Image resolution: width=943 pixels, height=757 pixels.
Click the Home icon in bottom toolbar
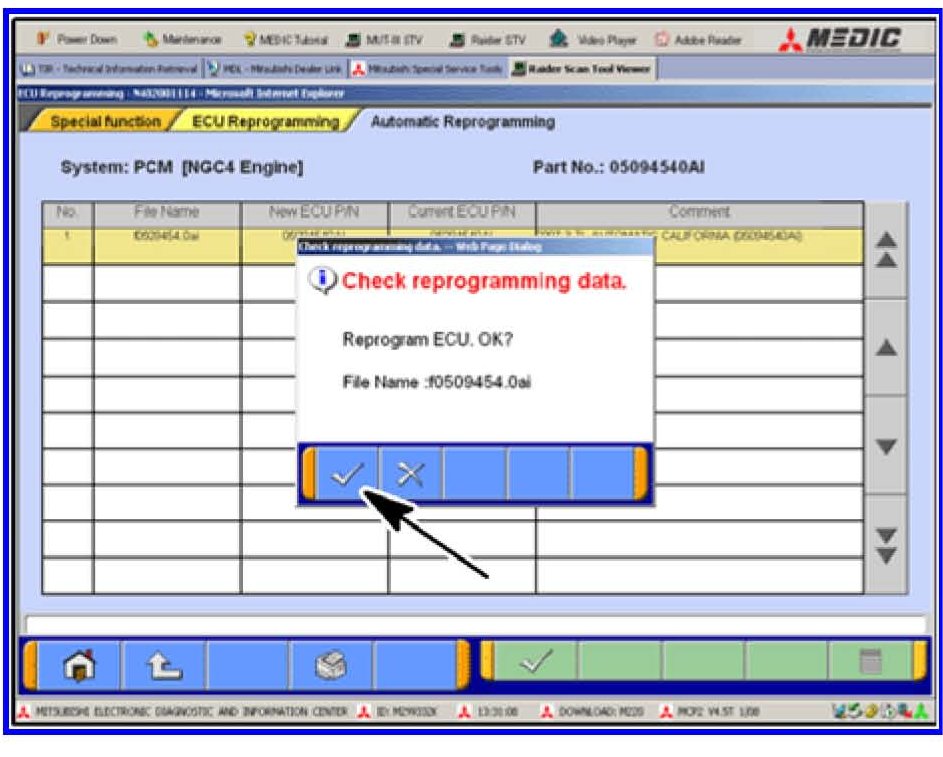click(x=79, y=664)
